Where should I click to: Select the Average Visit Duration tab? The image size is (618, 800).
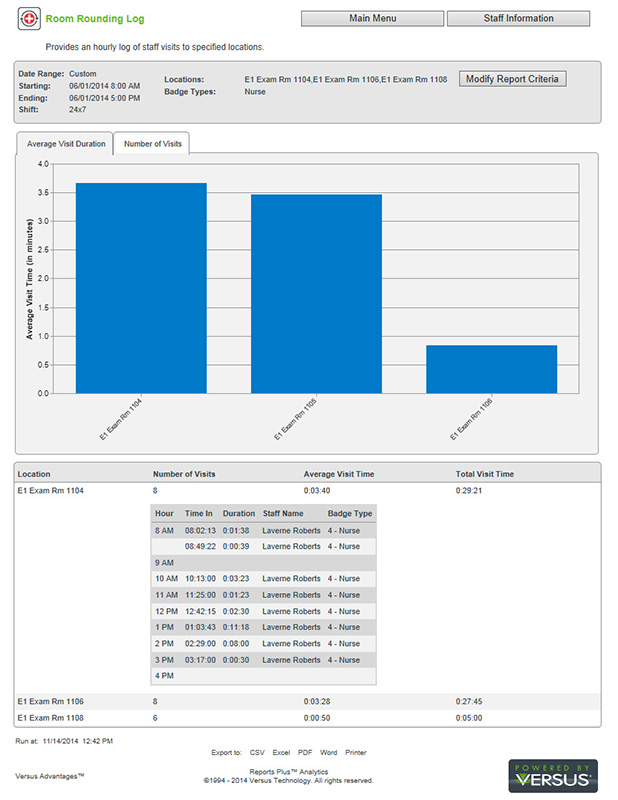click(66, 144)
